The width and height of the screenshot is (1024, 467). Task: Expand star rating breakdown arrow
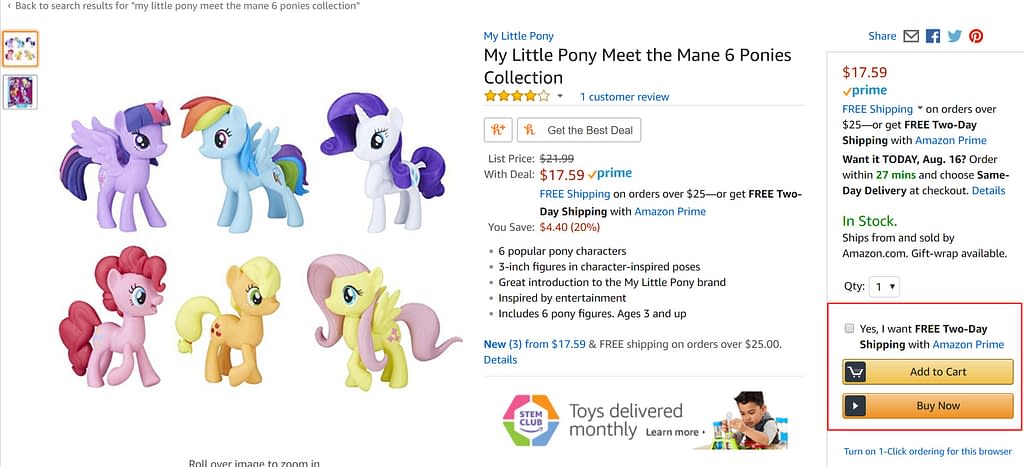(560, 97)
